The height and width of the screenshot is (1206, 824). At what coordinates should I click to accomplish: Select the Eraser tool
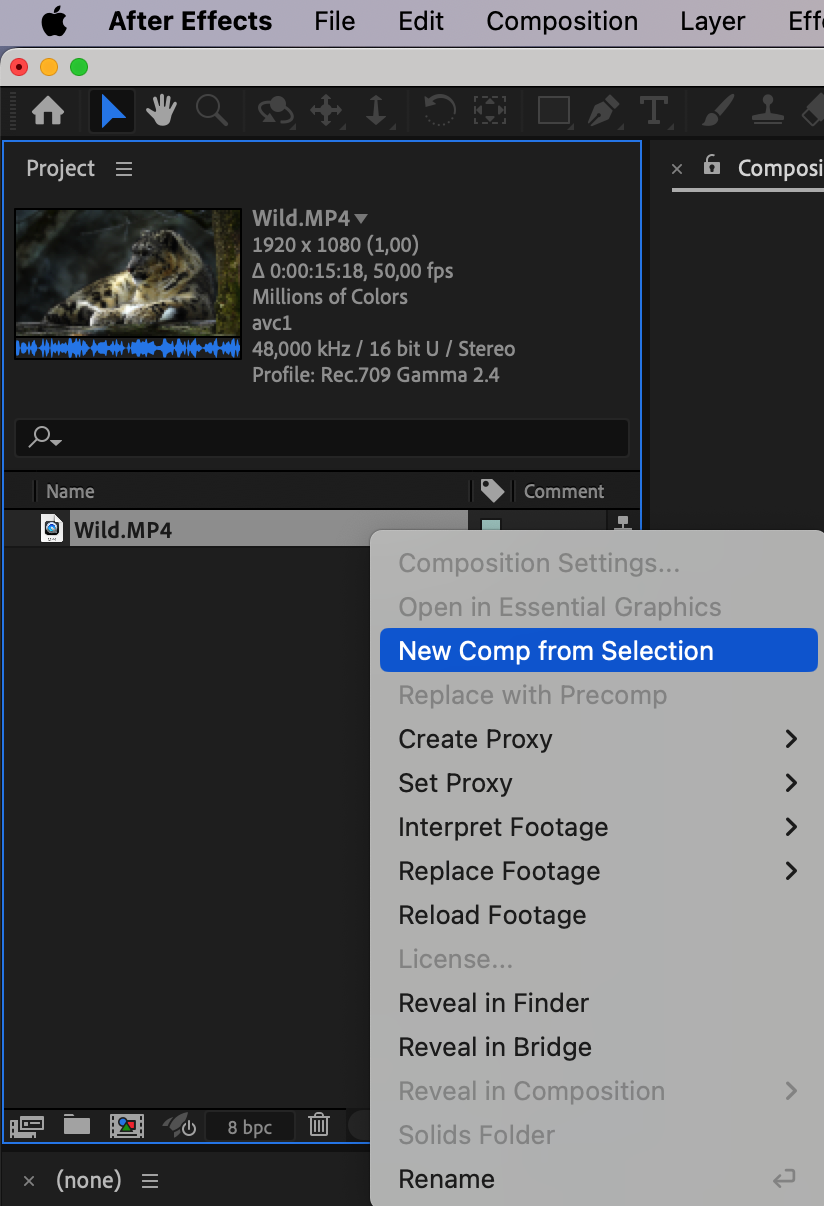pos(812,111)
